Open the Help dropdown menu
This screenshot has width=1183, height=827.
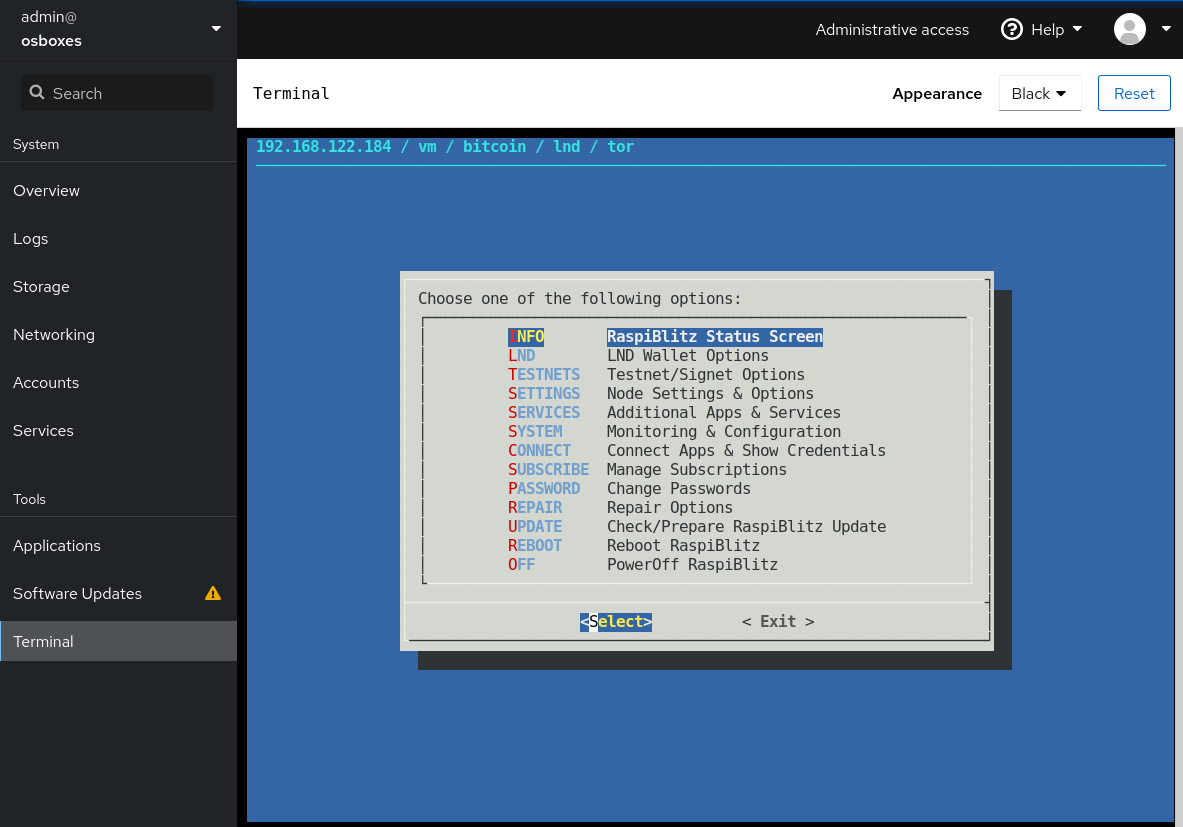pos(1041,29)
